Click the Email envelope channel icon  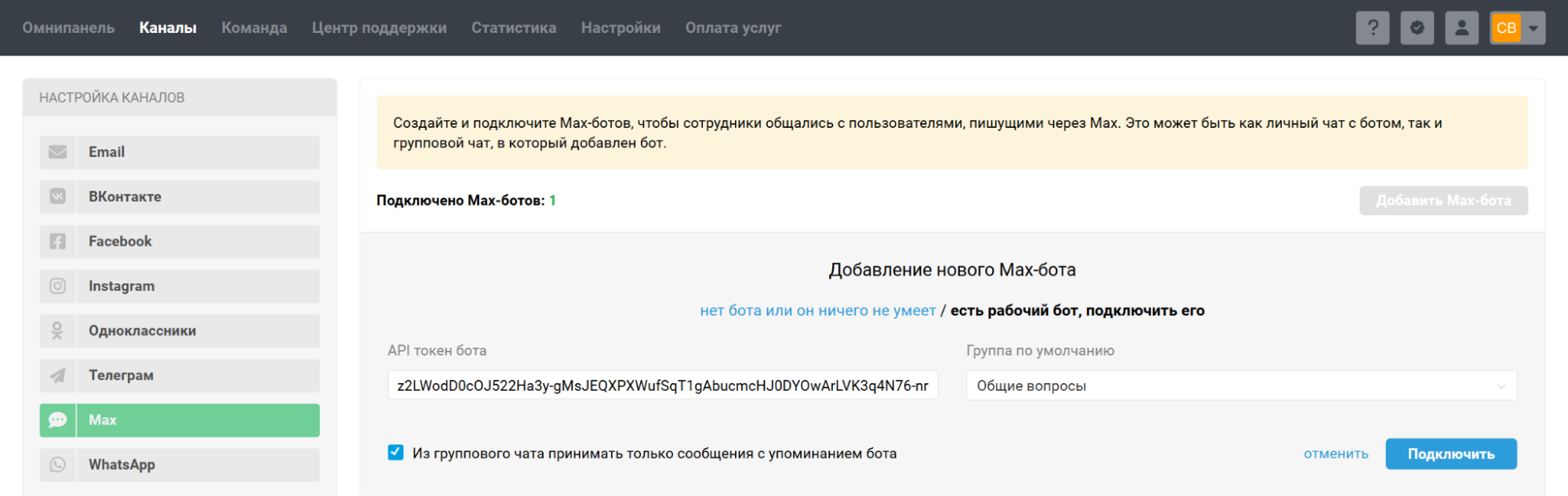[58, 152]
